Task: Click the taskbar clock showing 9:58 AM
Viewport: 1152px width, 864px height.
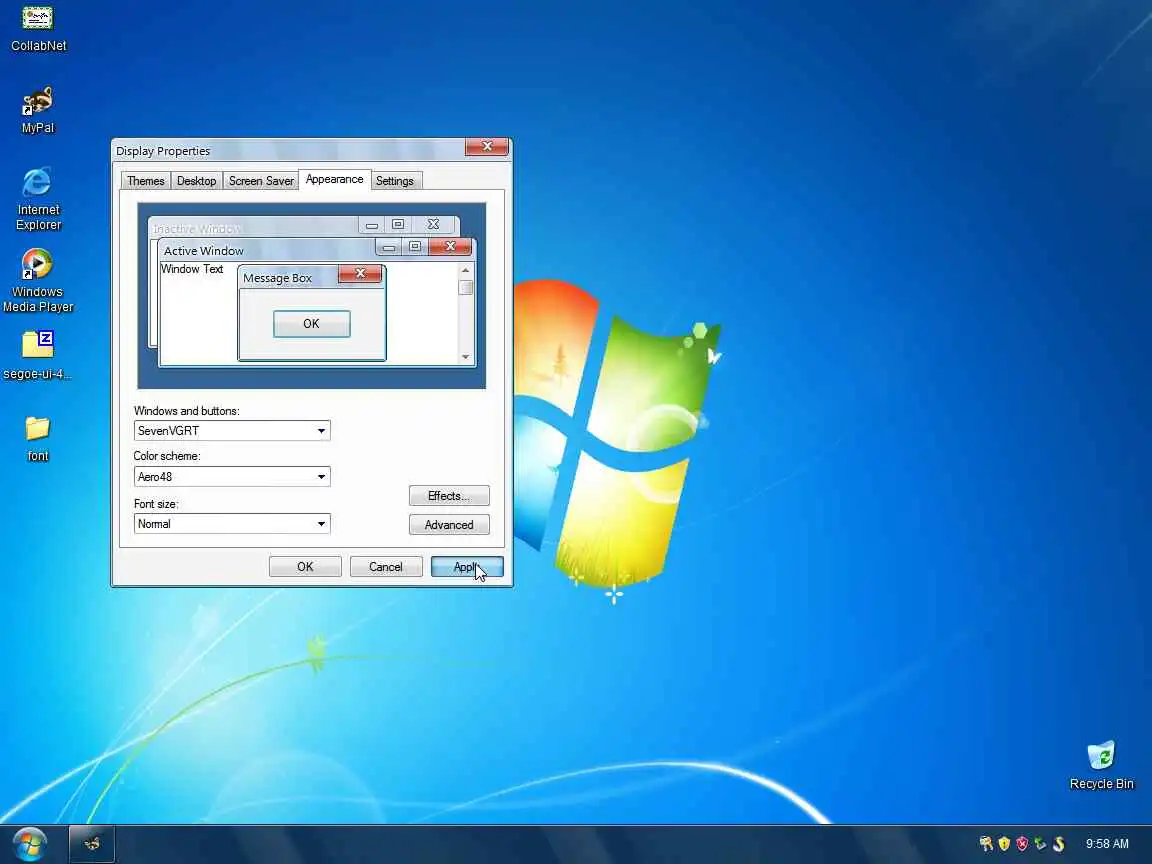Action: click(x=1107, y=843)
